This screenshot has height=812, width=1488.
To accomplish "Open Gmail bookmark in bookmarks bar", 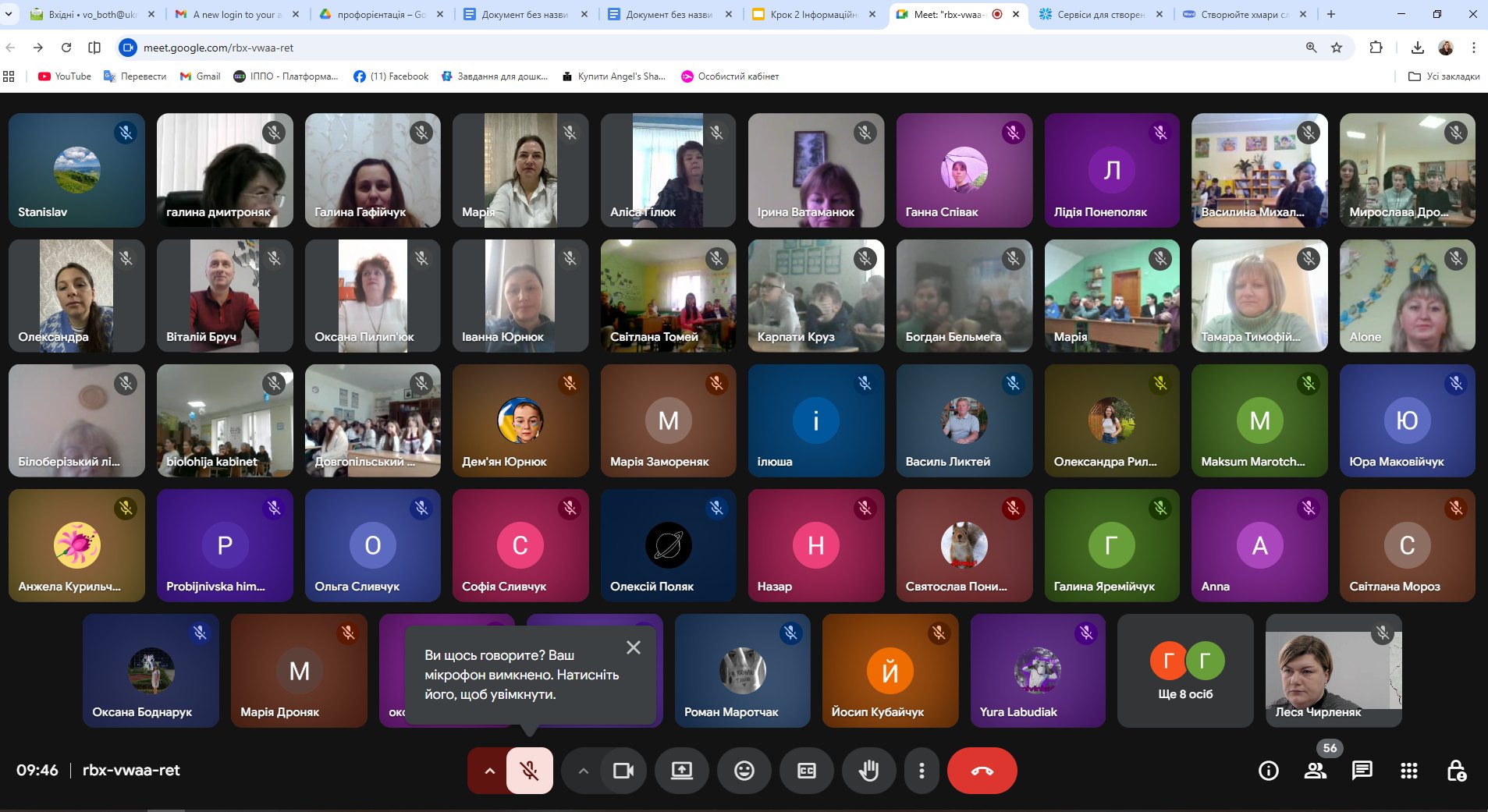I will point(201,76).
